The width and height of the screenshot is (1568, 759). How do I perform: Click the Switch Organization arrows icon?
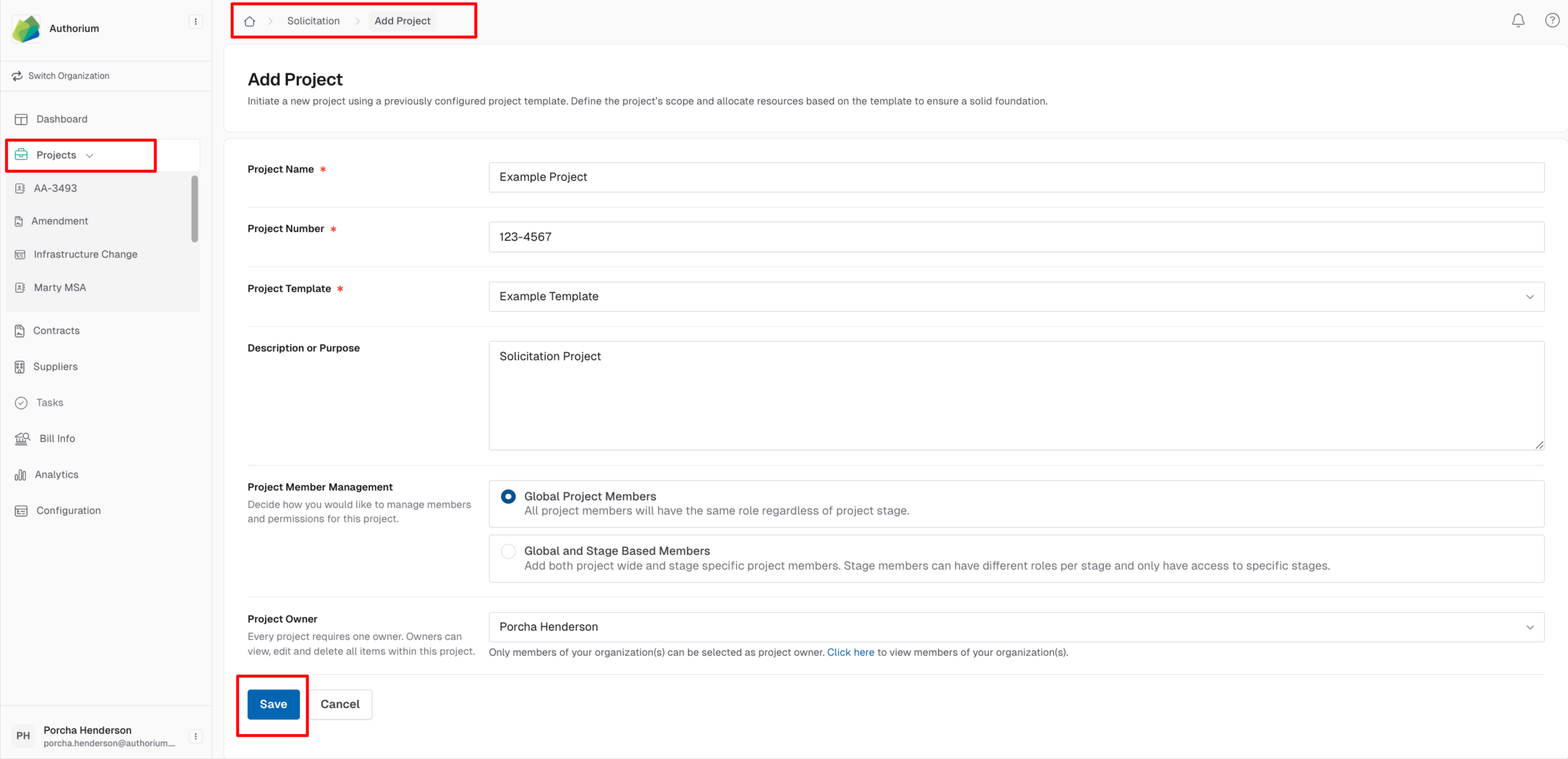click(x=17, y=76)
